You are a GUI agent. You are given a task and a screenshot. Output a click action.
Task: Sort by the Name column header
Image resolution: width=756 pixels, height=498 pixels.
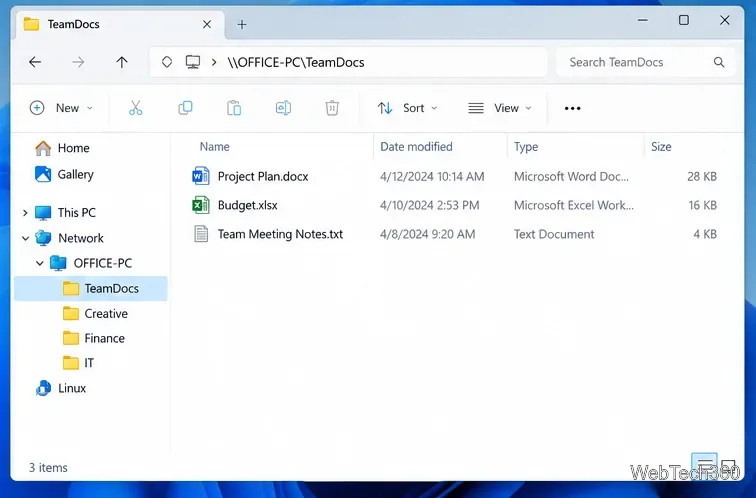pyautogui.click(x=215, y=147)
